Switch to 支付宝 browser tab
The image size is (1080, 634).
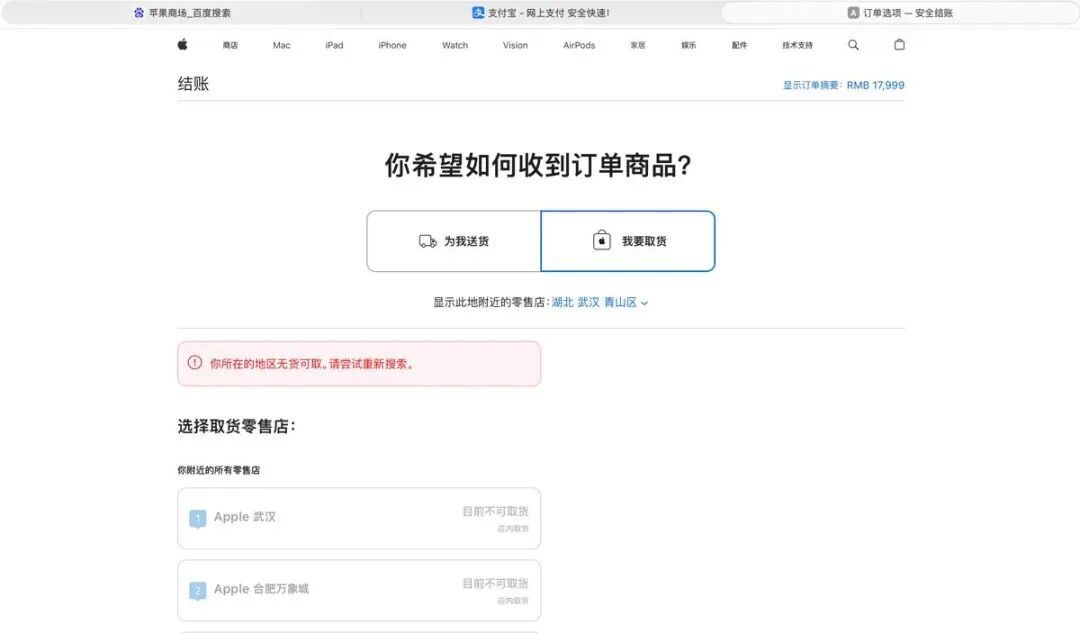(x=541, y=12)
